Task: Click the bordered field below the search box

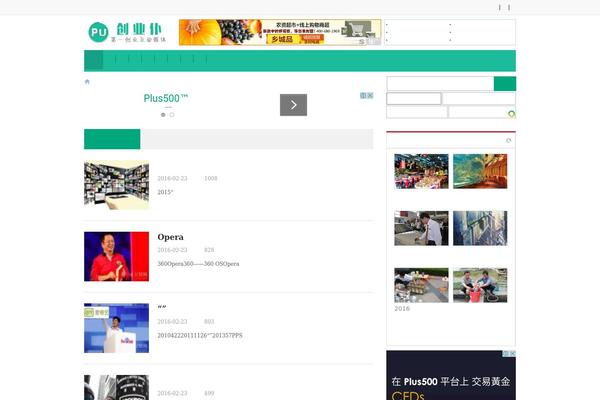Action: coord(414,98)
